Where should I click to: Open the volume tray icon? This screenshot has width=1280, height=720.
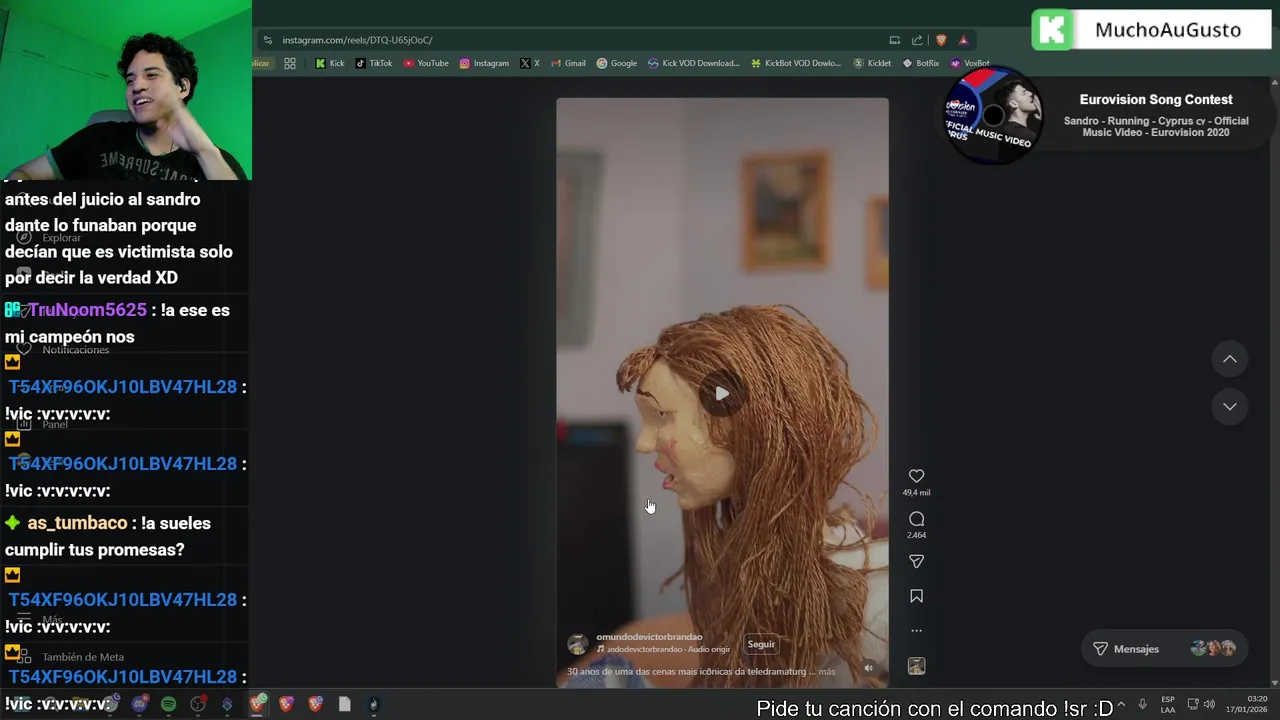coord(1209,704)
